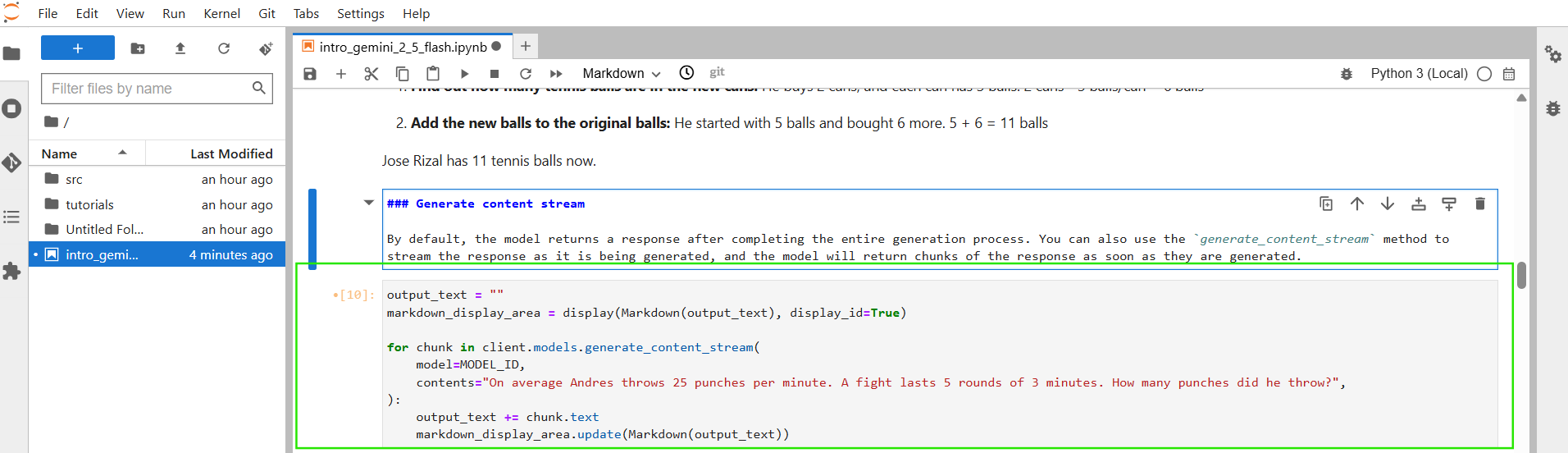Move the cell up with arrow icon
Screen dimensions: 1568x453
[1357, 204]
